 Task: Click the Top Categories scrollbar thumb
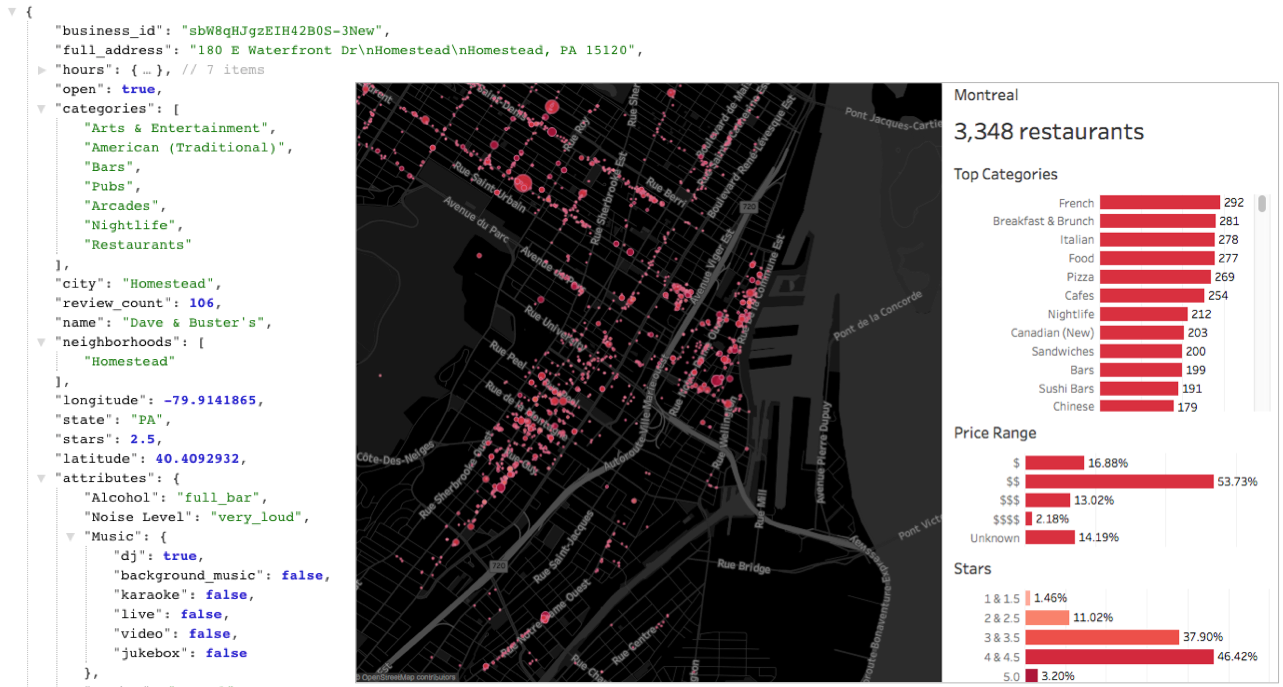[1262, 203]
